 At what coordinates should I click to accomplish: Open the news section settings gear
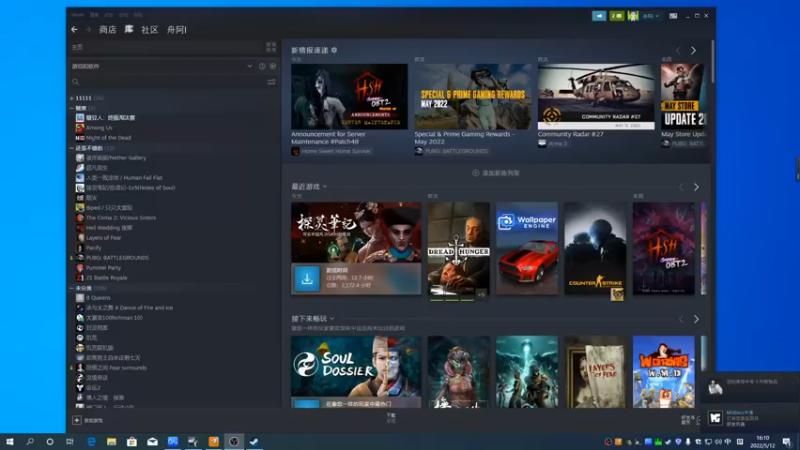[x=334, y=50]
